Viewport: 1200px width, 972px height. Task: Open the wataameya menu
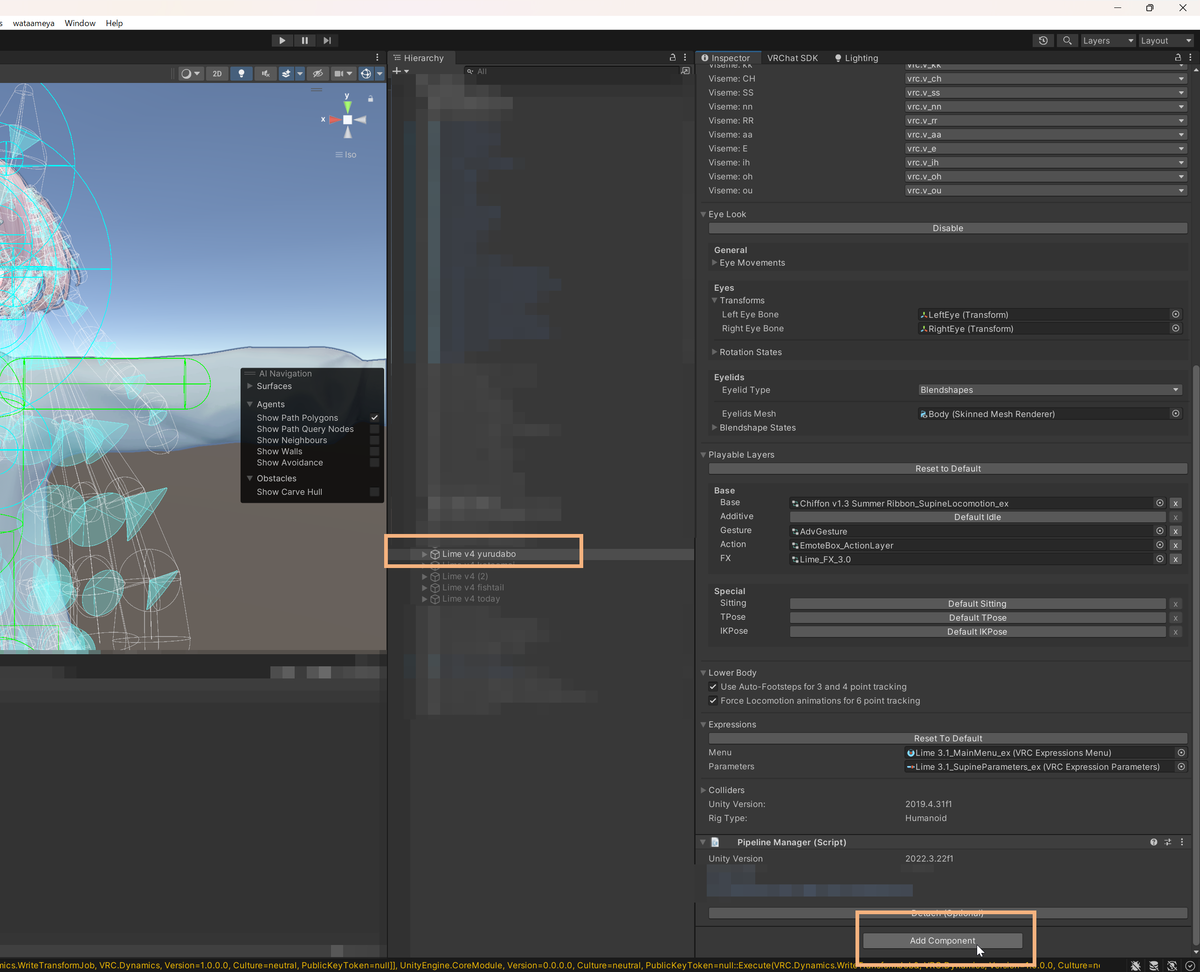click(32, 23)
